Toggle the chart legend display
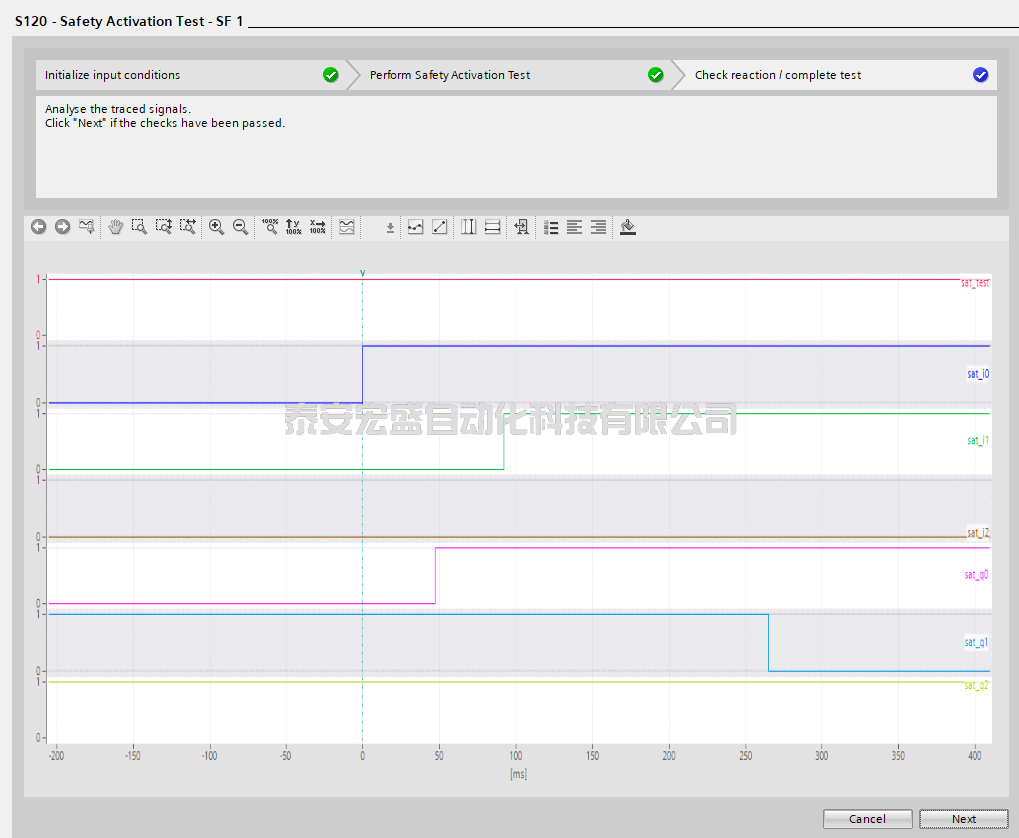The width and height of the screenshot is (1019, 838). (550, 227)
